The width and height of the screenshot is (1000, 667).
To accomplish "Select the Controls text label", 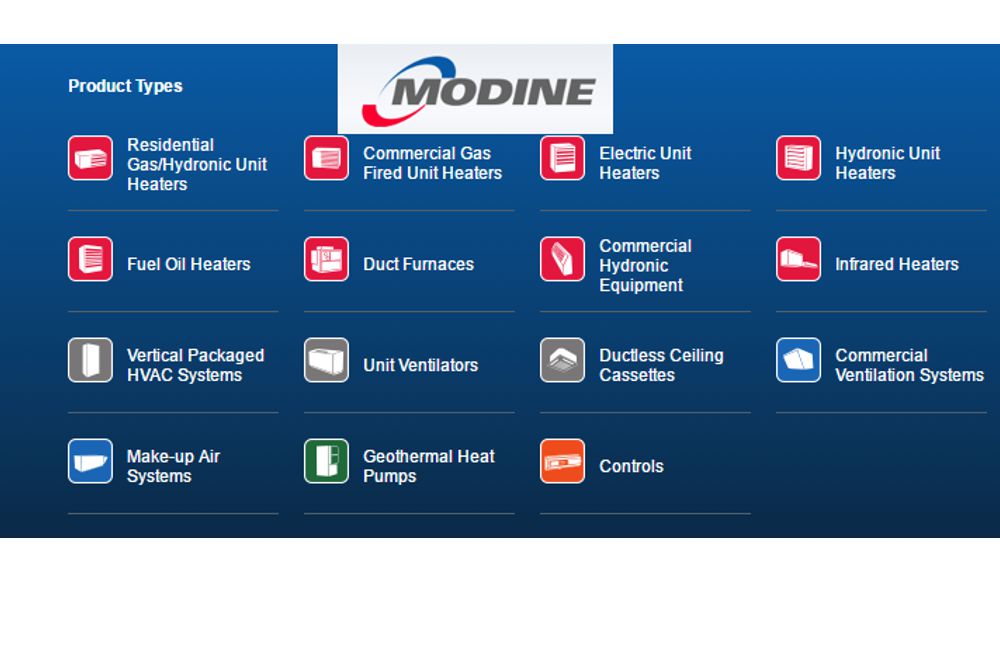I will point(631,466).
